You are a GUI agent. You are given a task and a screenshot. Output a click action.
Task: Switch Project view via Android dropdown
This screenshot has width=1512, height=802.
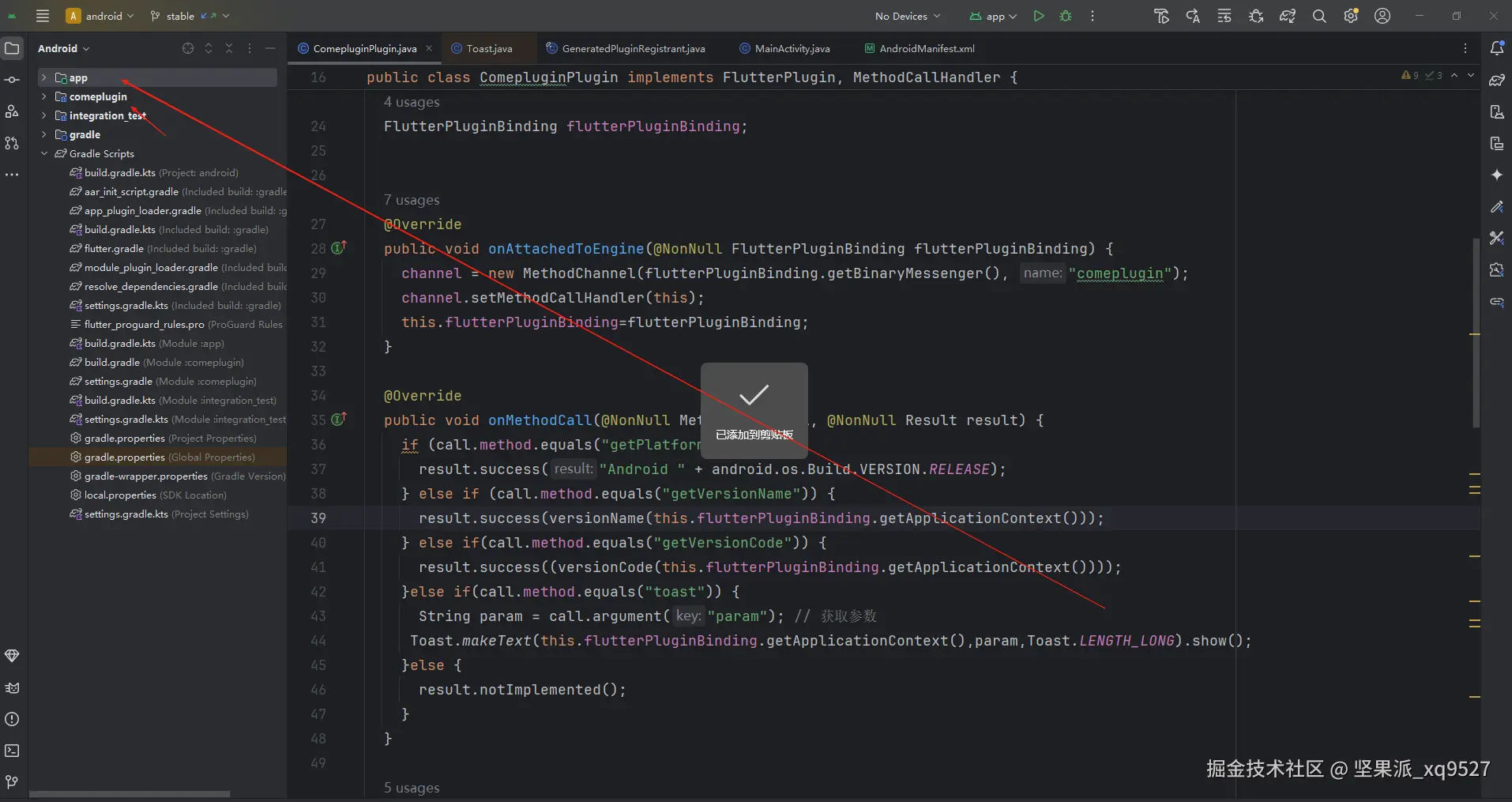pyautogui.click(x=64, y=48)
